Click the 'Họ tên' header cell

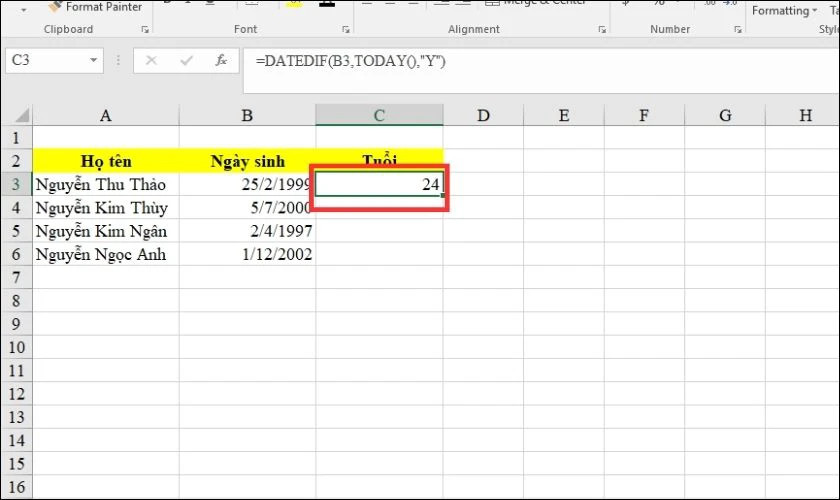[x=106, y=161]
